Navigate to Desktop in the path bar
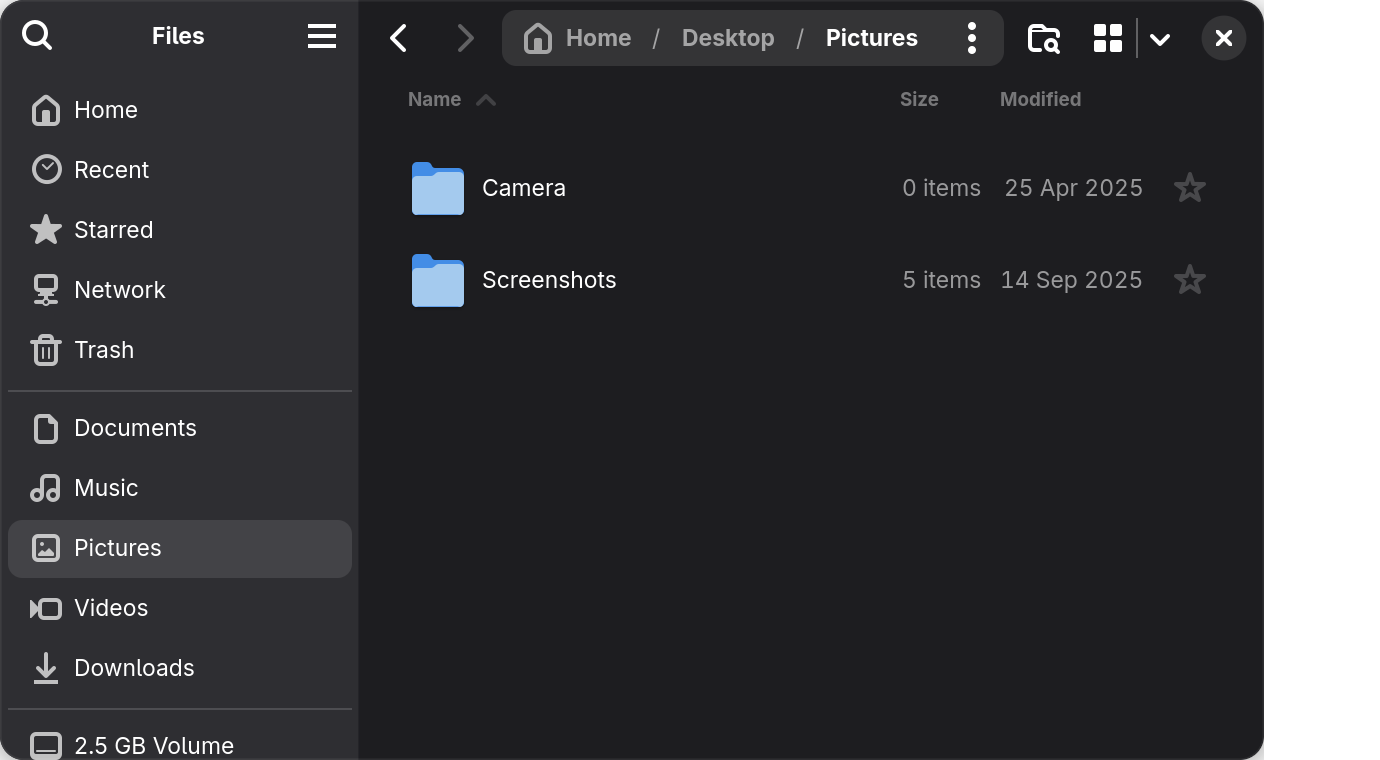The height and width of the screenshot is (760, 1380). tap(727, 39)
